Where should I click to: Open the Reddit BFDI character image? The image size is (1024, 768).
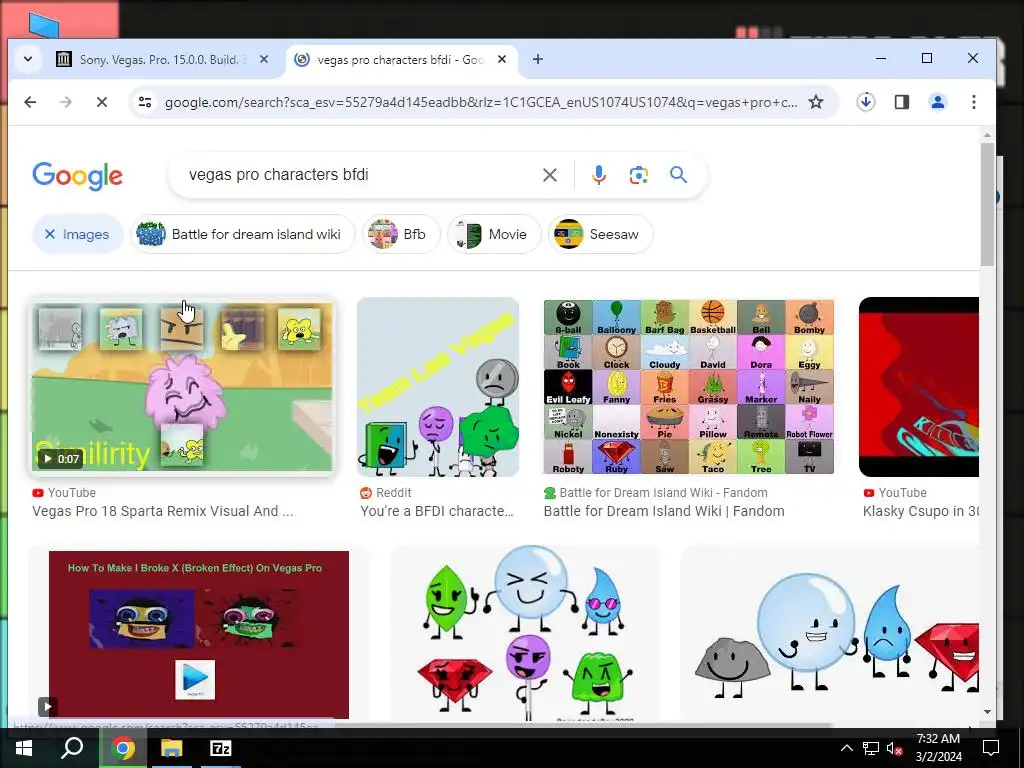coord(438,387)
